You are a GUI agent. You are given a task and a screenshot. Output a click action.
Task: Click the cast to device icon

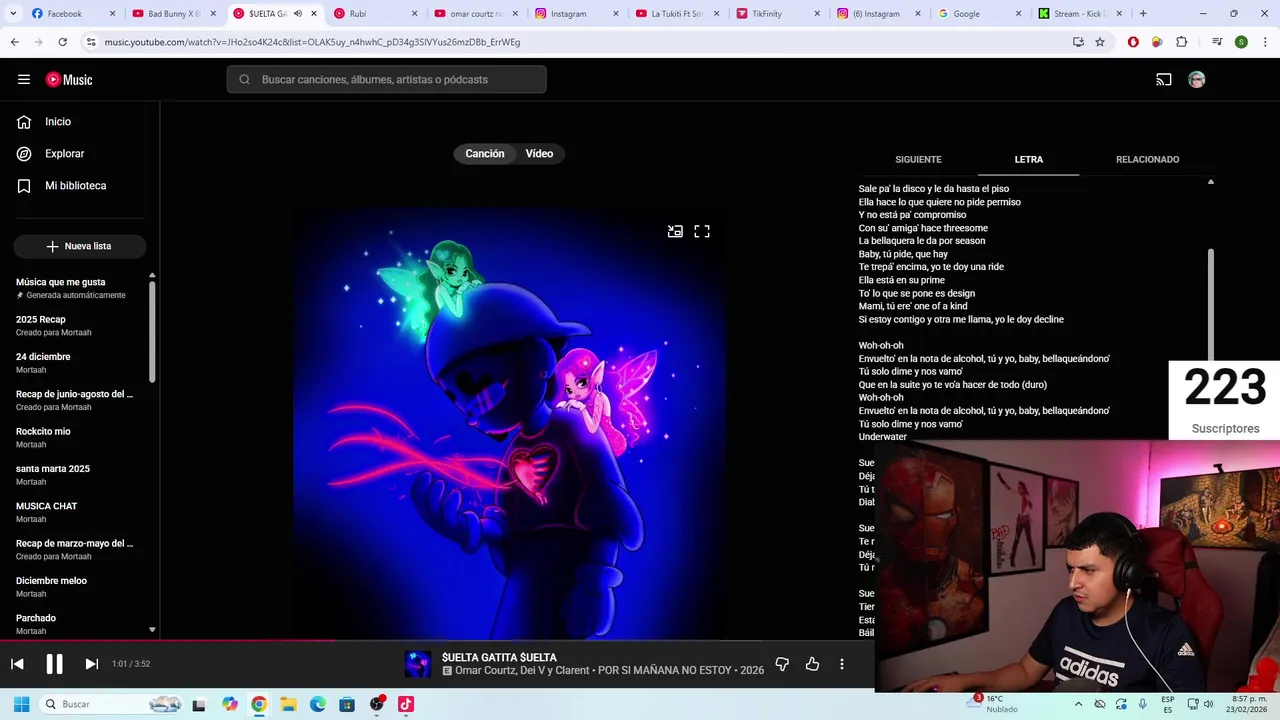1164,79
